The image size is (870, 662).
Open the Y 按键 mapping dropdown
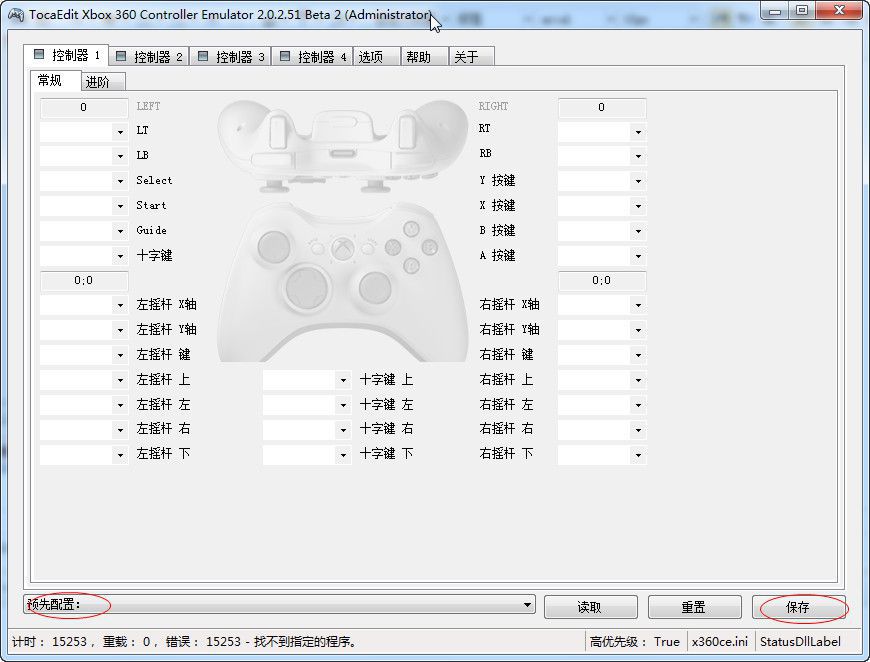click(x=602, y=181)
